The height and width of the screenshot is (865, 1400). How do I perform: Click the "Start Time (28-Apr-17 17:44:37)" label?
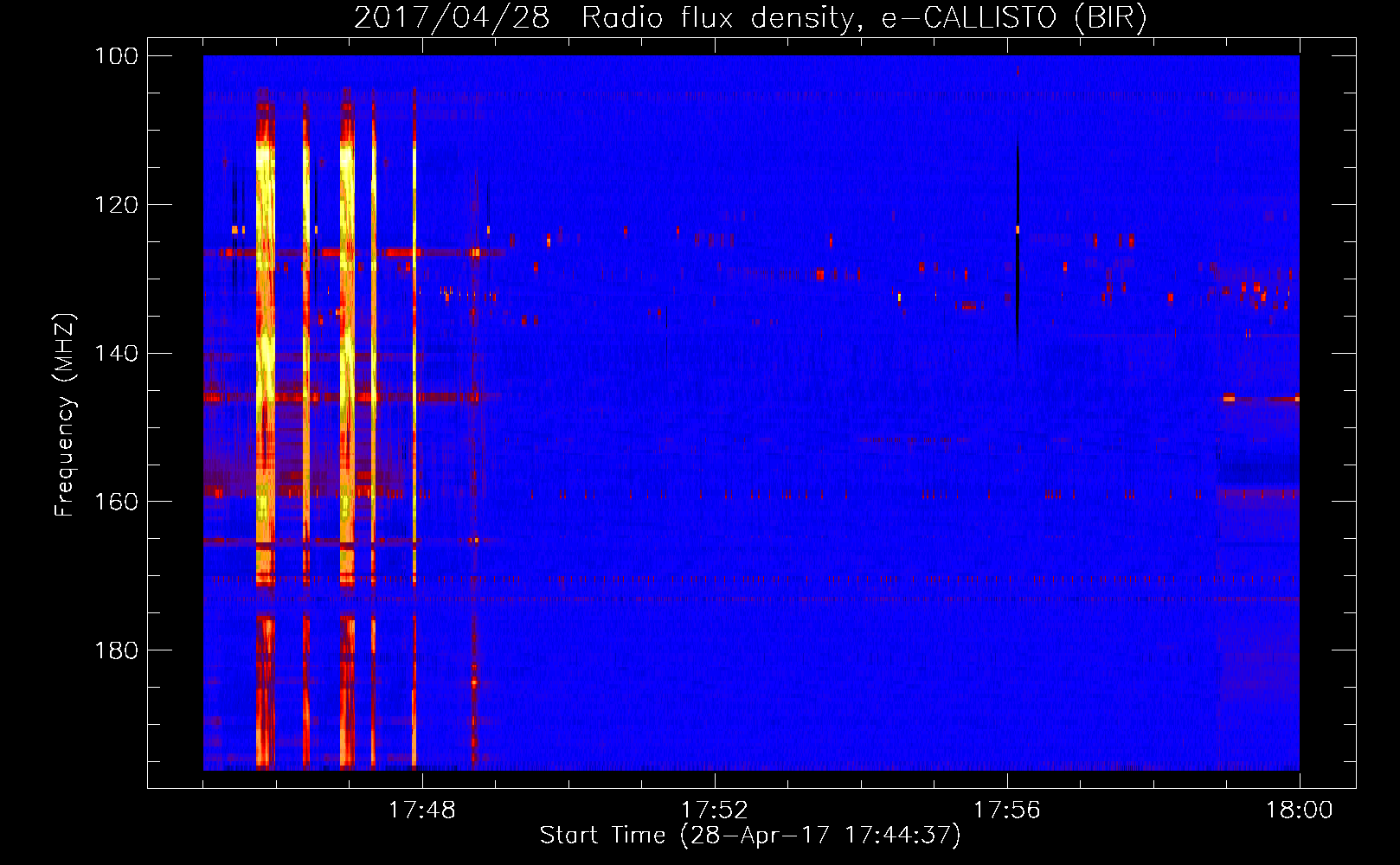(750, 836)
